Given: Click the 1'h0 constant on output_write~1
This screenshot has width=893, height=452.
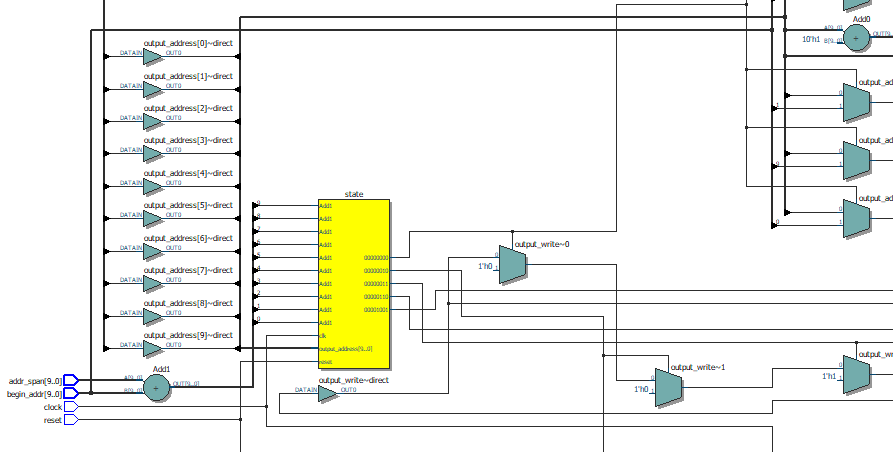Looking at the screenshot, I should click(641, 389).
